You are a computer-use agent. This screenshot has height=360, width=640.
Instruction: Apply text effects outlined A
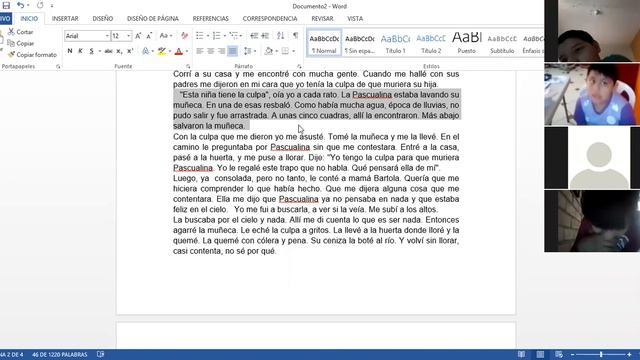point(145,51)
